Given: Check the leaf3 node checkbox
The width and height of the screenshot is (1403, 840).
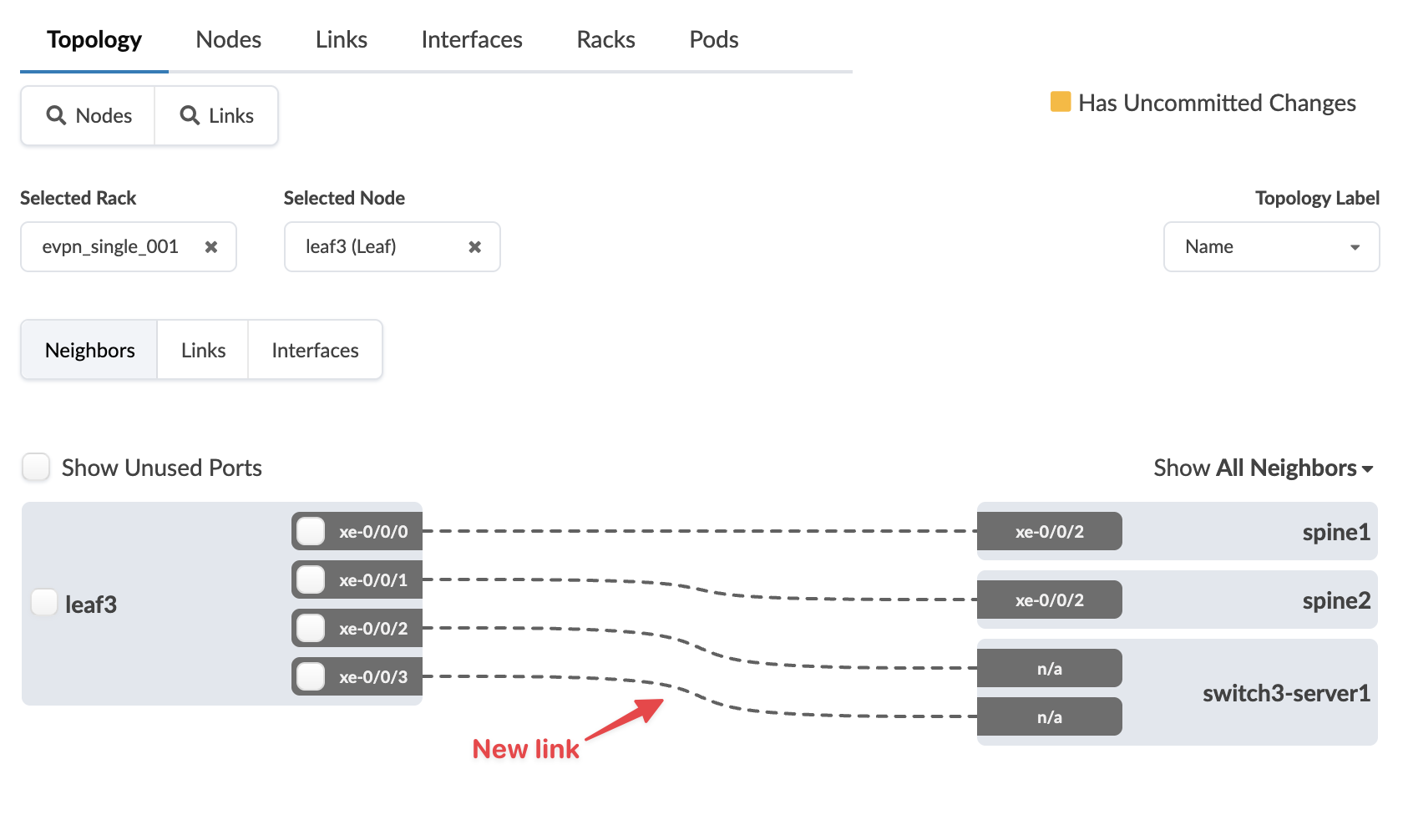Looking at the screenshot, I should coord(44,602).
